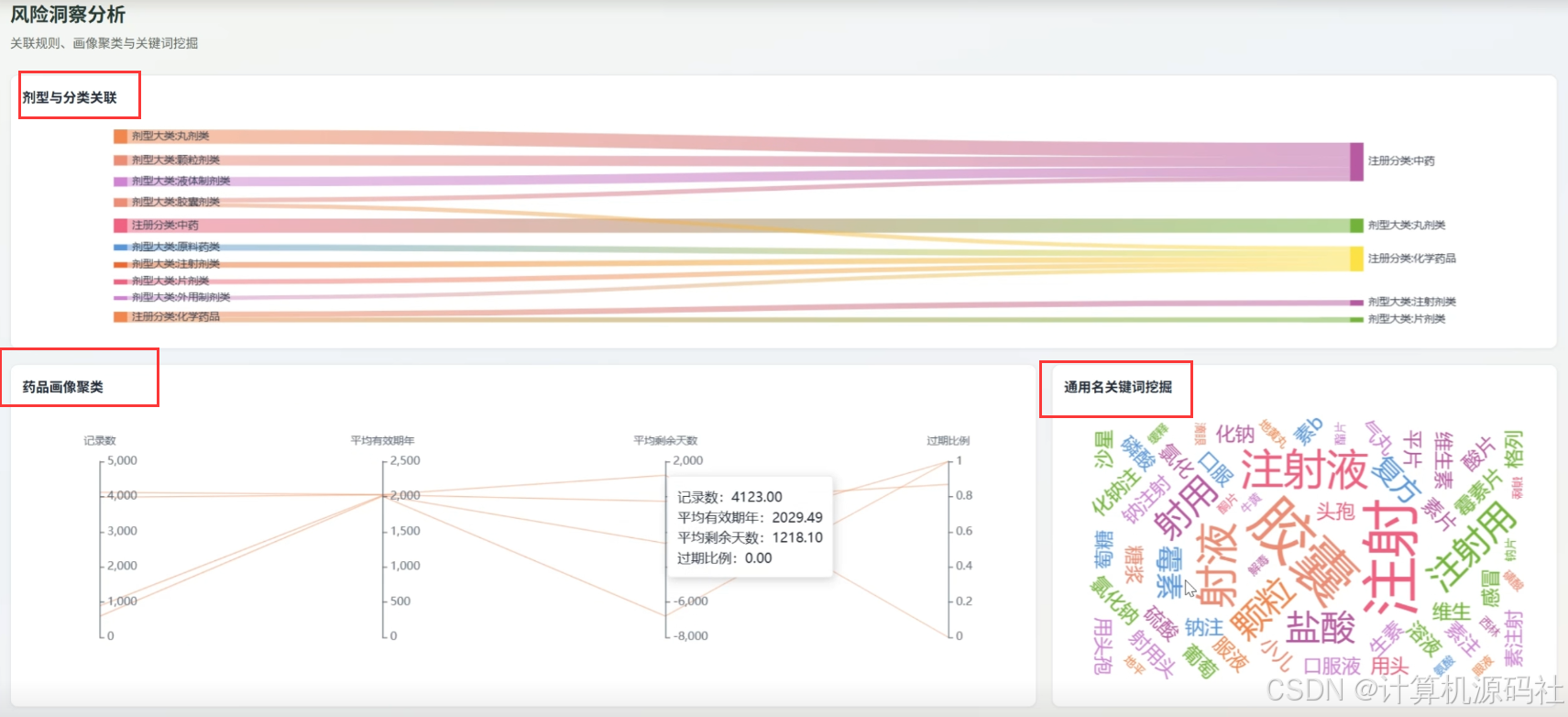Click the 过期比例 axis title

pos(948,441)
